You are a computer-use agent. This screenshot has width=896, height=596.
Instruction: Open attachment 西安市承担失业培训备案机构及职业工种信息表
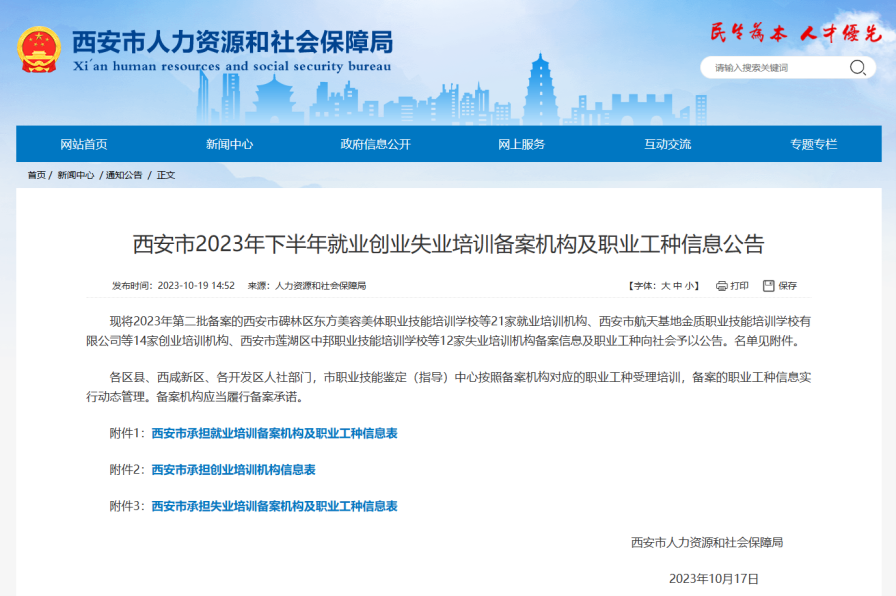click(274, 507)
